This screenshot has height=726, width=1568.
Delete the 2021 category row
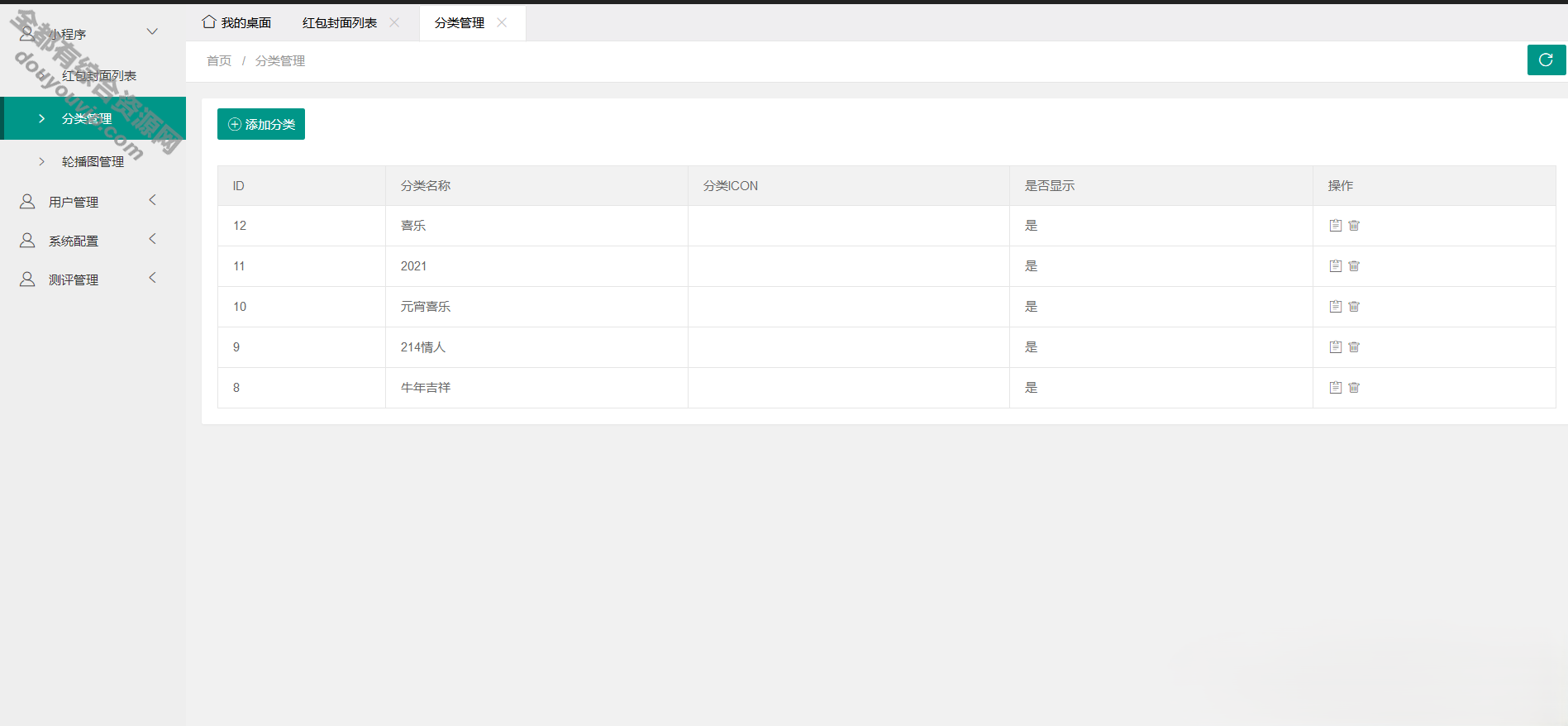pyautogui.click(x=1354, y=265)
